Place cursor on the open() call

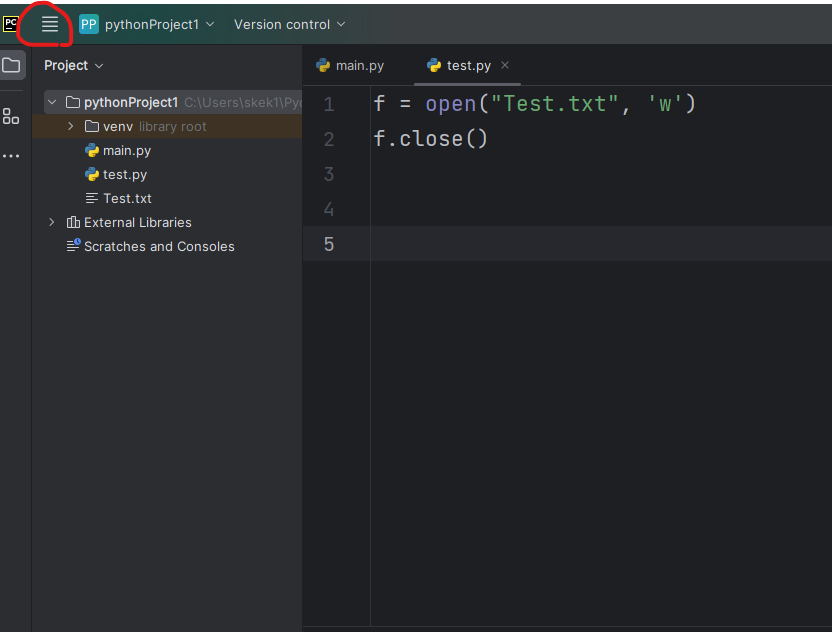451,104
